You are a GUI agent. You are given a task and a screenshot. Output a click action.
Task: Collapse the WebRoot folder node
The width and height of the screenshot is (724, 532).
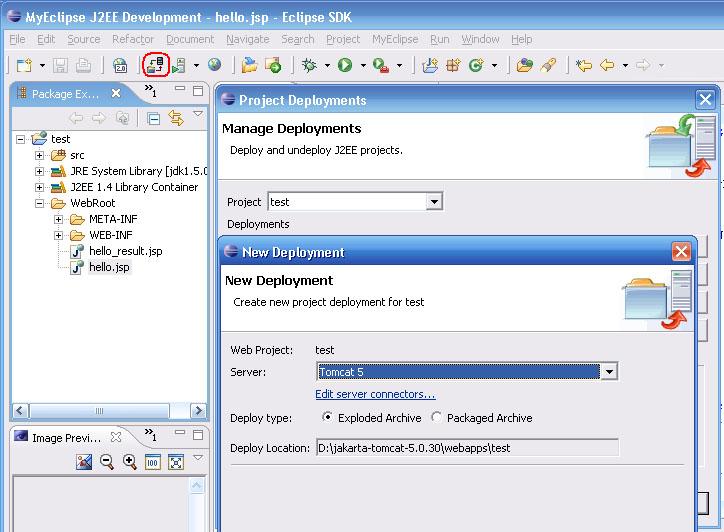click(40, 203)
